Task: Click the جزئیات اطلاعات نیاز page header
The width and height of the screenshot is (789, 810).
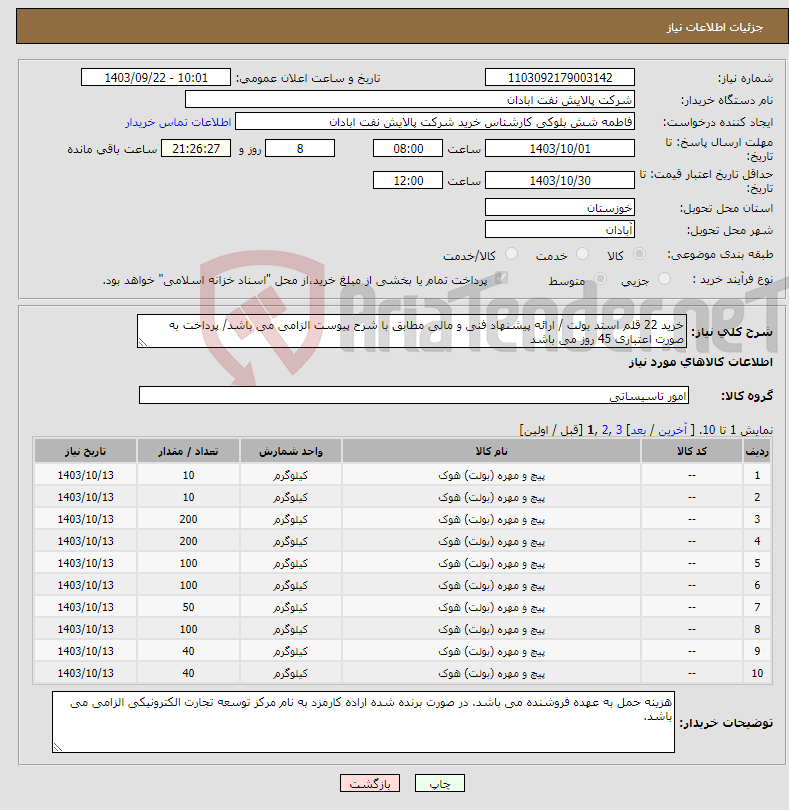Action: click(x=715, y=27)
